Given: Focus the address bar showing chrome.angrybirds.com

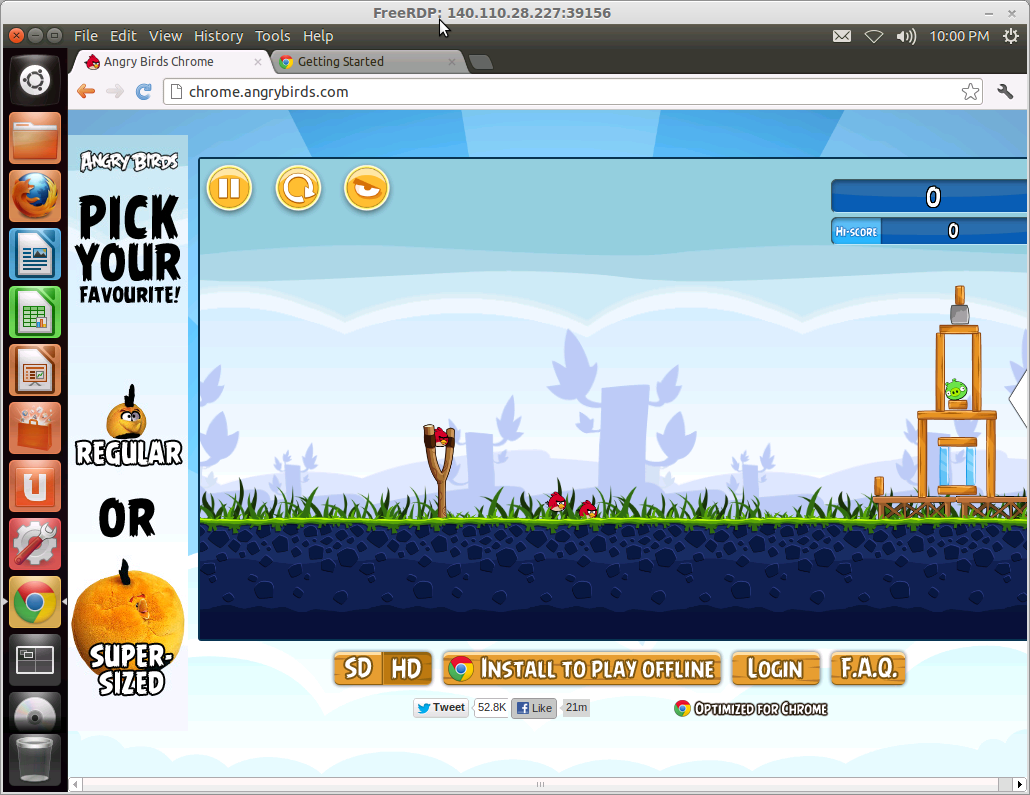Looking at the screenshot, I should [573, 92].
